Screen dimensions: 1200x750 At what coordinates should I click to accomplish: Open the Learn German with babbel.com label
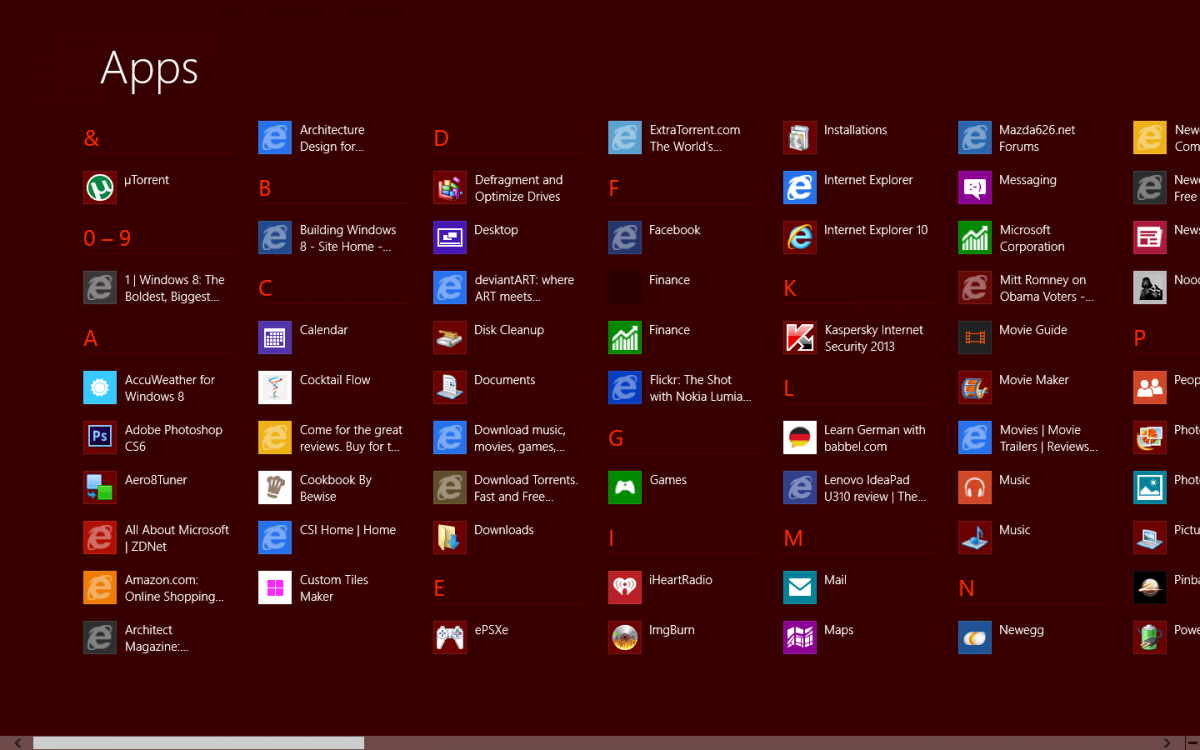[874, 438]
